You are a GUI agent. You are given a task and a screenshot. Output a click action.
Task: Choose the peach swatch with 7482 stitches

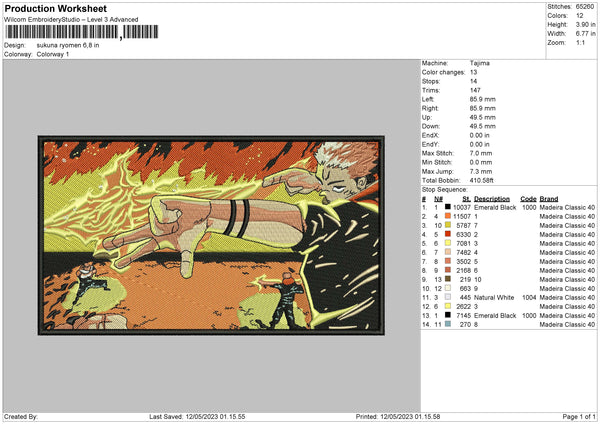(447, 252)
